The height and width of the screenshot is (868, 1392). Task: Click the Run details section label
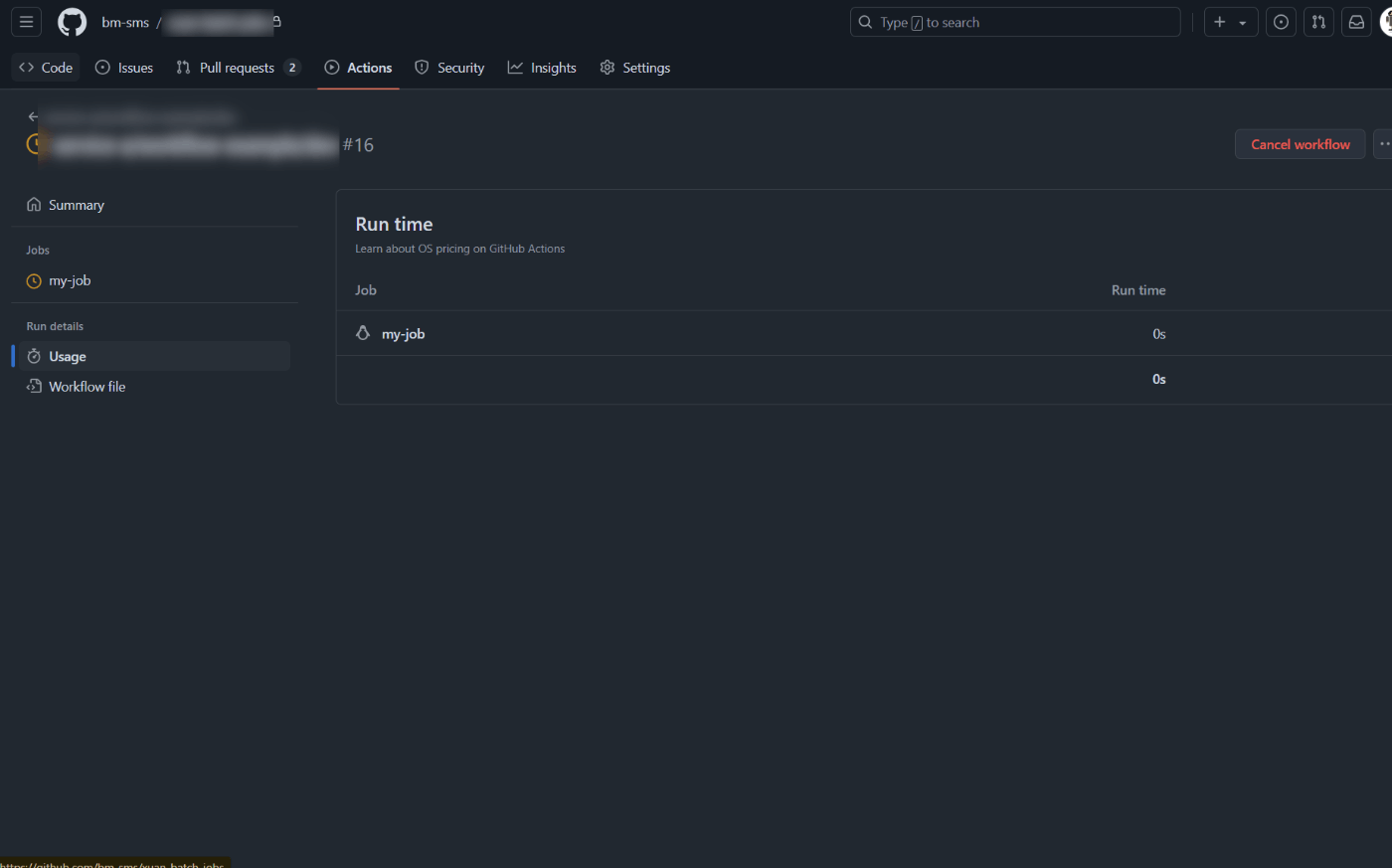pos(55,326)
